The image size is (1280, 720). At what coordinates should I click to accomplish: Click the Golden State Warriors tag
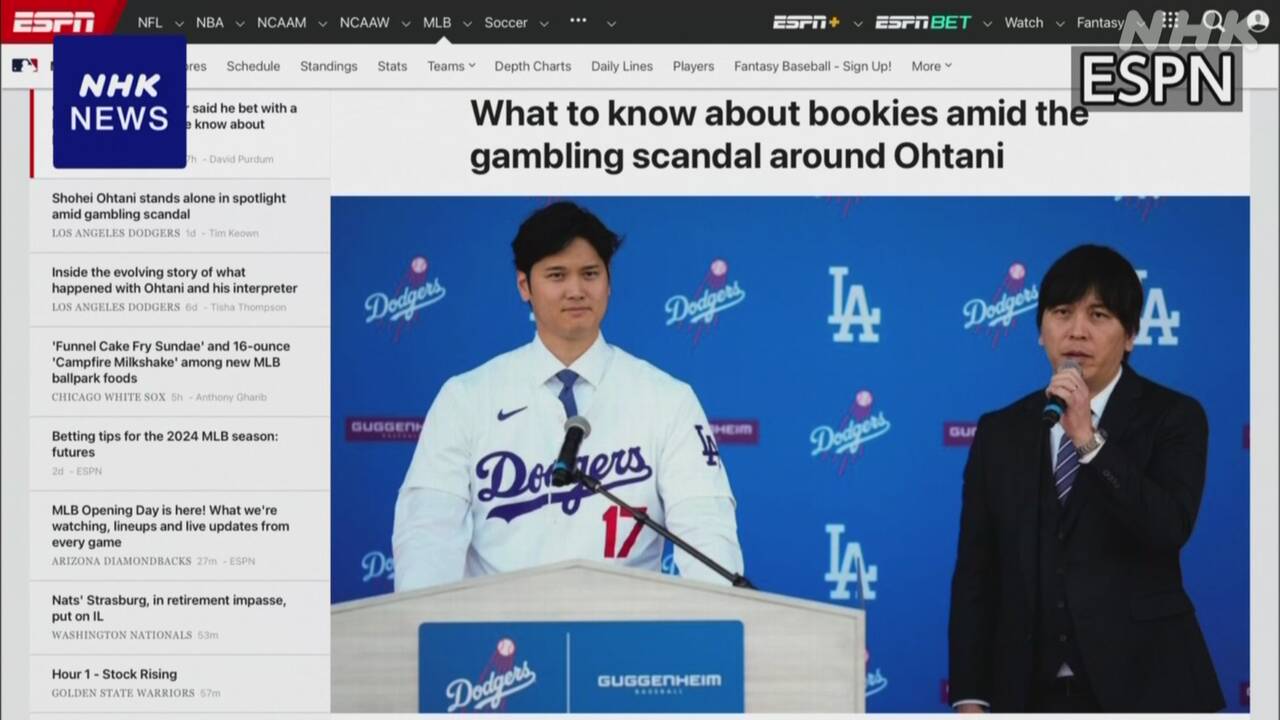[123, 693]
